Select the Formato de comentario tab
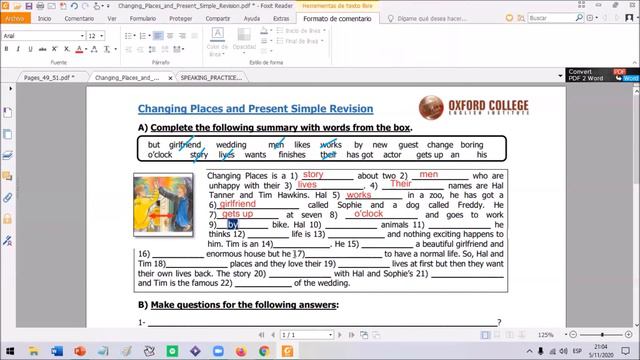Viewport: 640px width, 360px height. pyautogui.click(x=337, y=19)
